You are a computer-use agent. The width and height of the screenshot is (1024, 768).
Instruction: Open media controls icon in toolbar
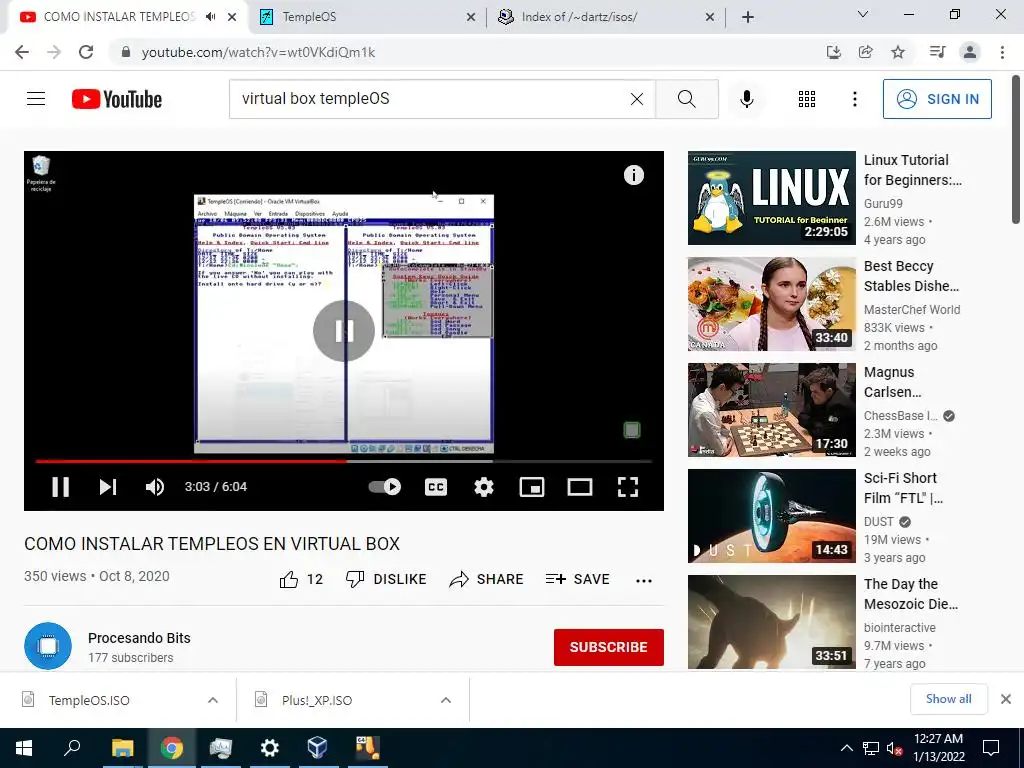(x=937, y=52)
